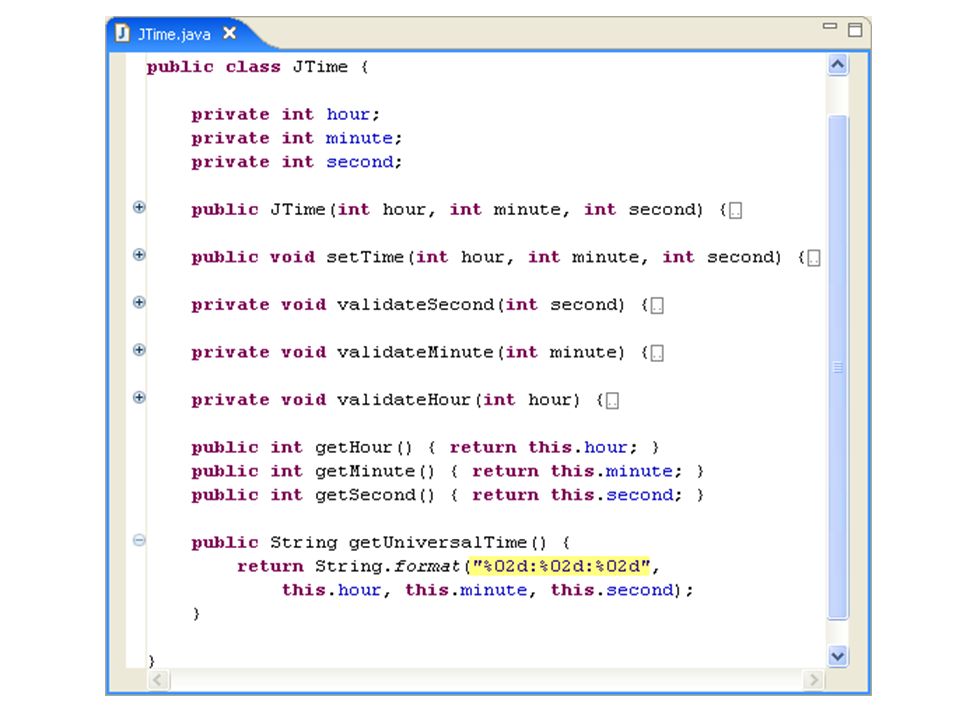Expand the folded JTime constructor
The width and height of the screenshot is (960, 720).
click(x=139, y=207)
